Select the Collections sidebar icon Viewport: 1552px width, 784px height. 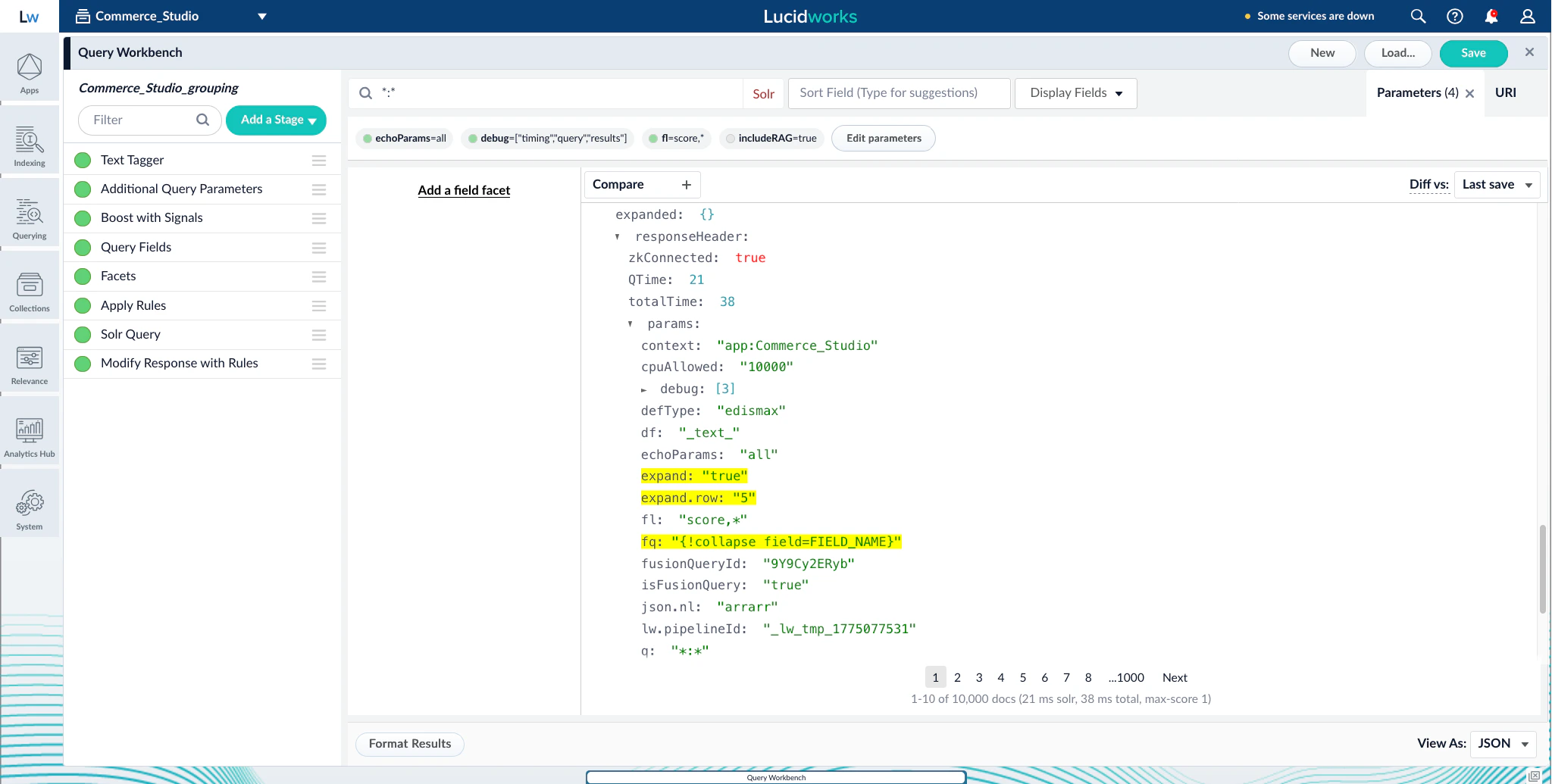[30, 291]
